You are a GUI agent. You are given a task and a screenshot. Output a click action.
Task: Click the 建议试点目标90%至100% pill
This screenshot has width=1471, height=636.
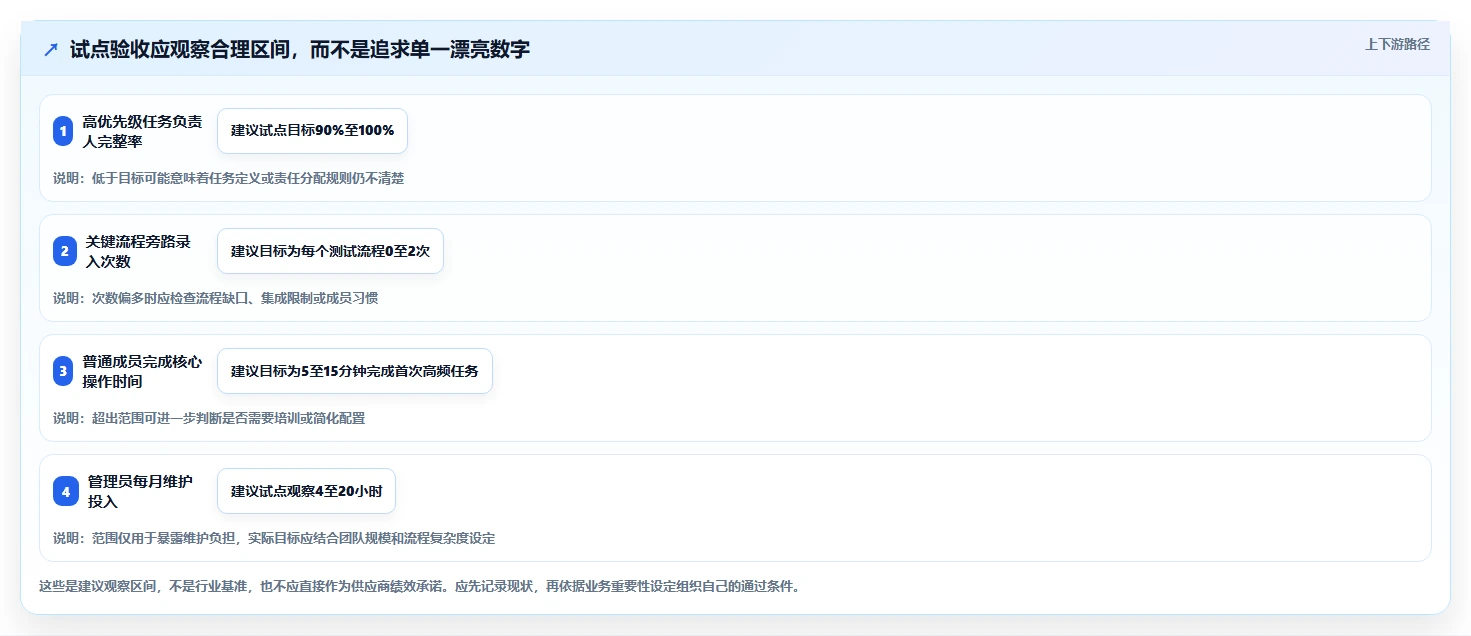pos(312,131)
